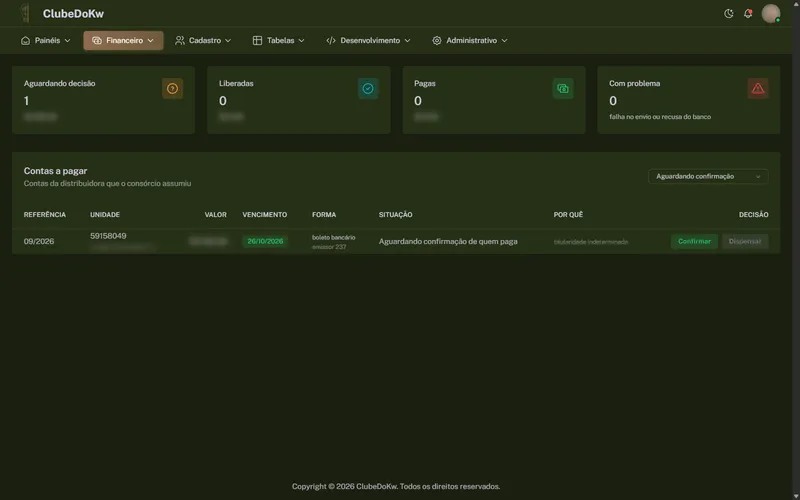Click 'Aguardando confirmação de quem paga' text
800x500 pixels.
tap(448, 241)
